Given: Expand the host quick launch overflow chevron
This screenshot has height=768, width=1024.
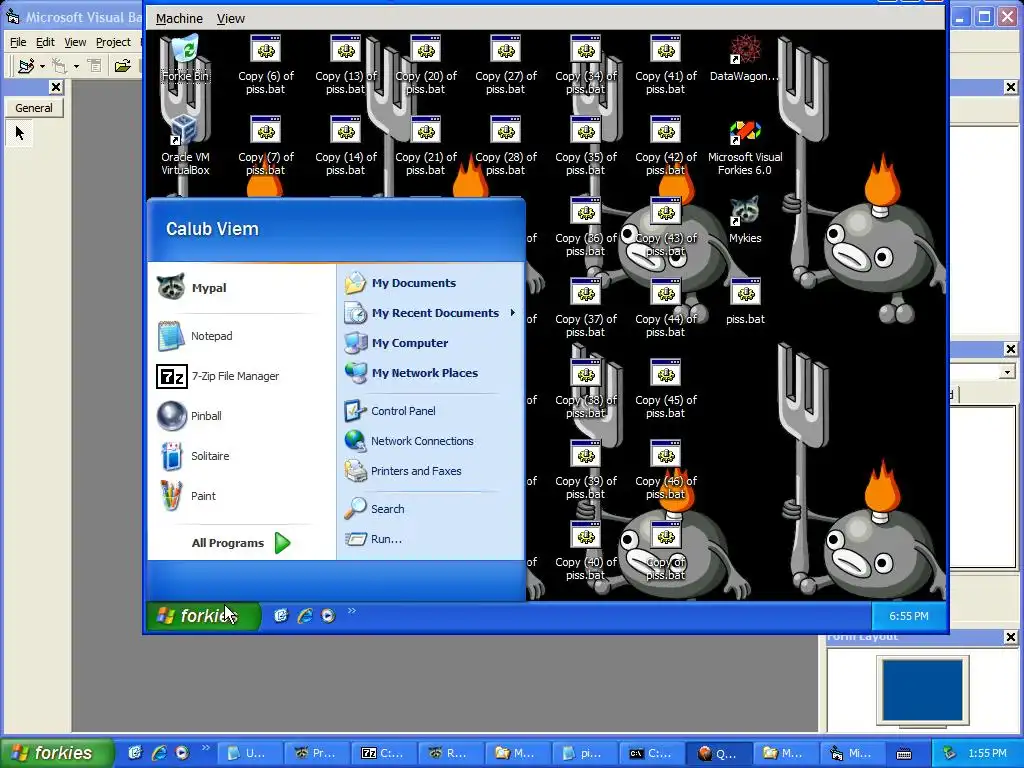Looking at the screenshot, I should pyautogui.click(x=206, y=748).
